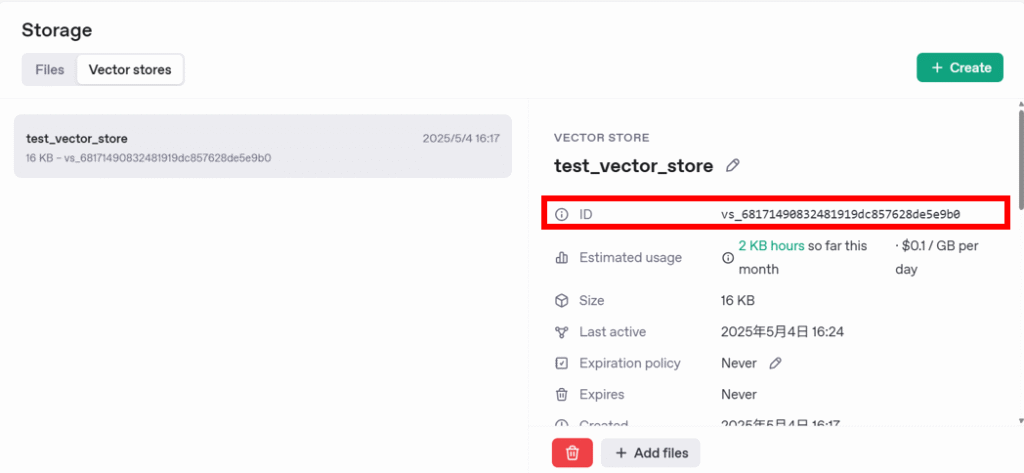Click the info icon beside ID label
1024x473 pixels.
coord(561,214)
